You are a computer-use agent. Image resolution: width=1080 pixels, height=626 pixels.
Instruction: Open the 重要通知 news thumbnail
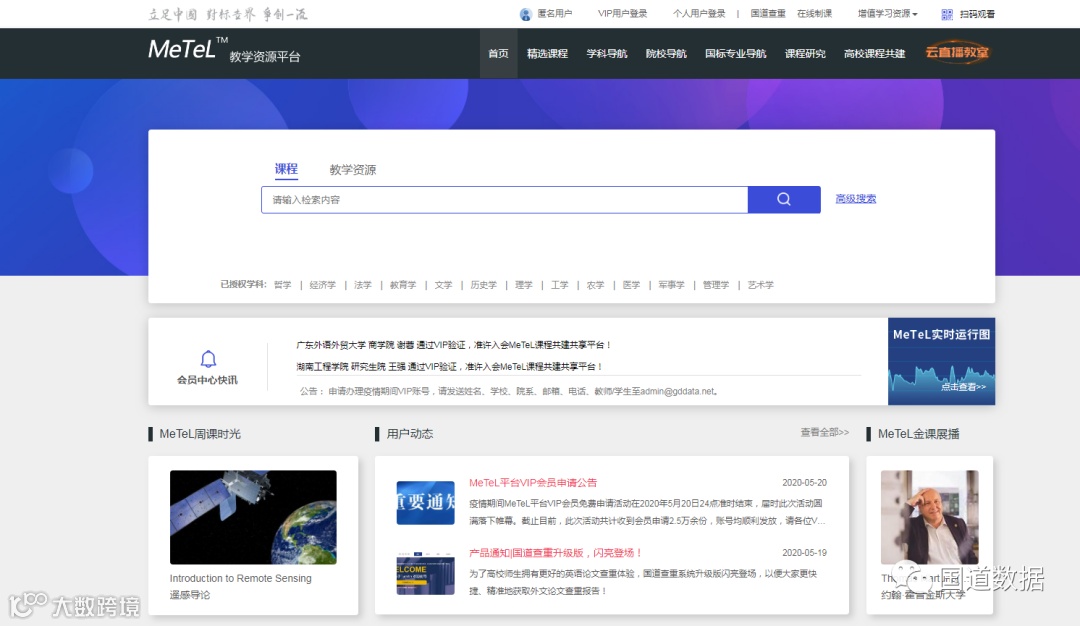coord(426,503)
